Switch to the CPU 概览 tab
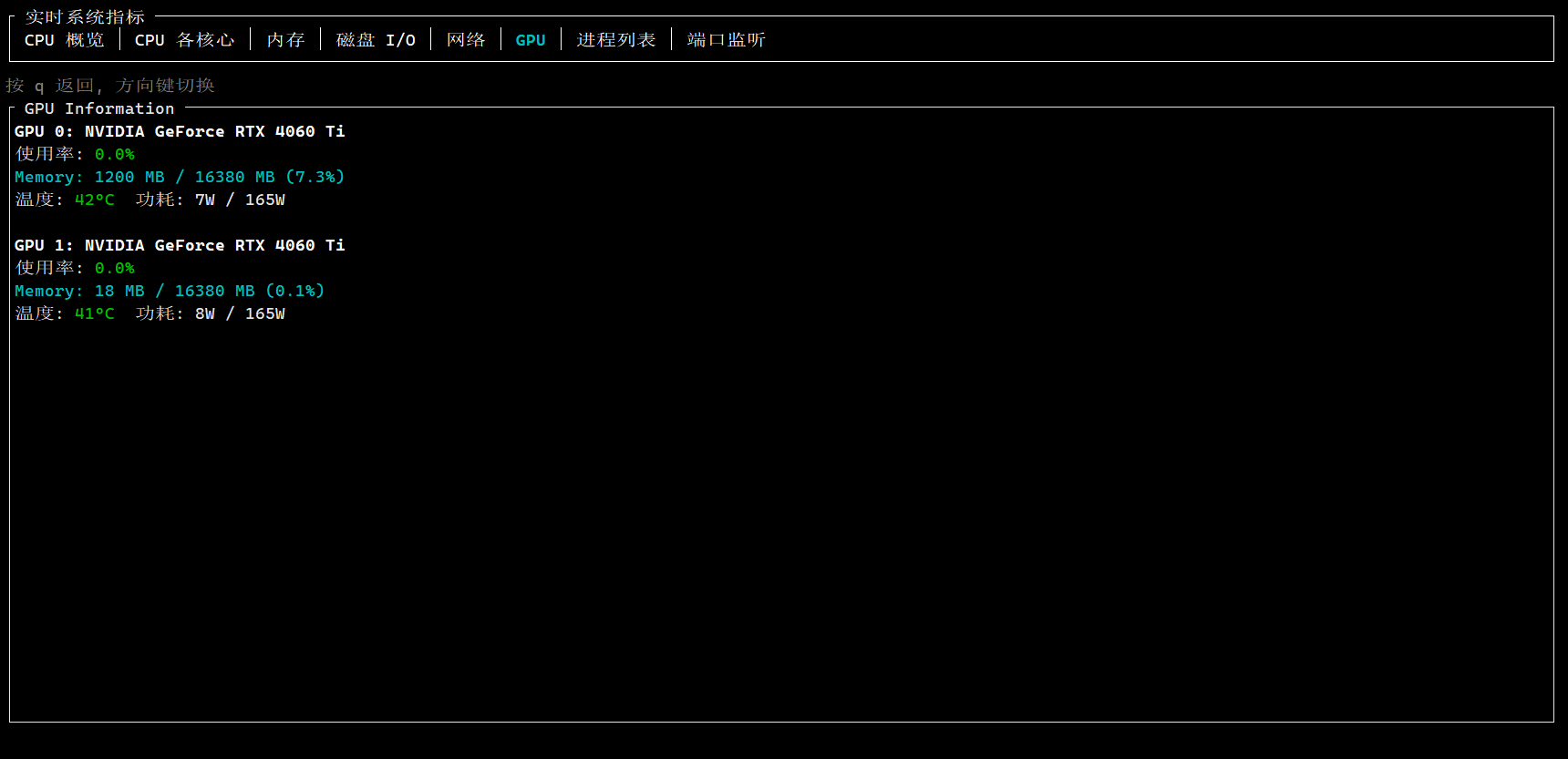Image resolution: width=1568 pixels, height=759 pixels. click(x=64, y=40)
